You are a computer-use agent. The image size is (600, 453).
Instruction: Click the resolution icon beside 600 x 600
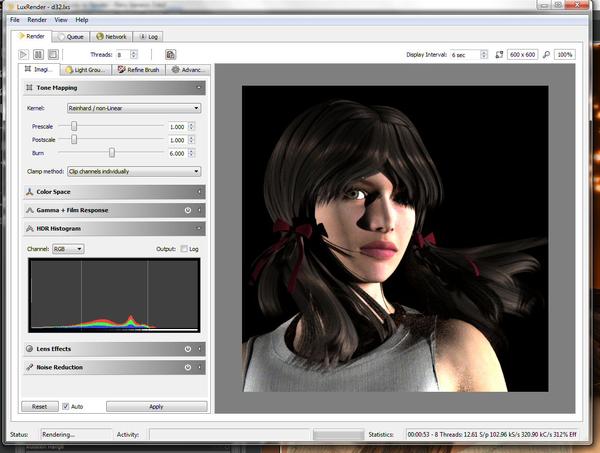[498, 54]
